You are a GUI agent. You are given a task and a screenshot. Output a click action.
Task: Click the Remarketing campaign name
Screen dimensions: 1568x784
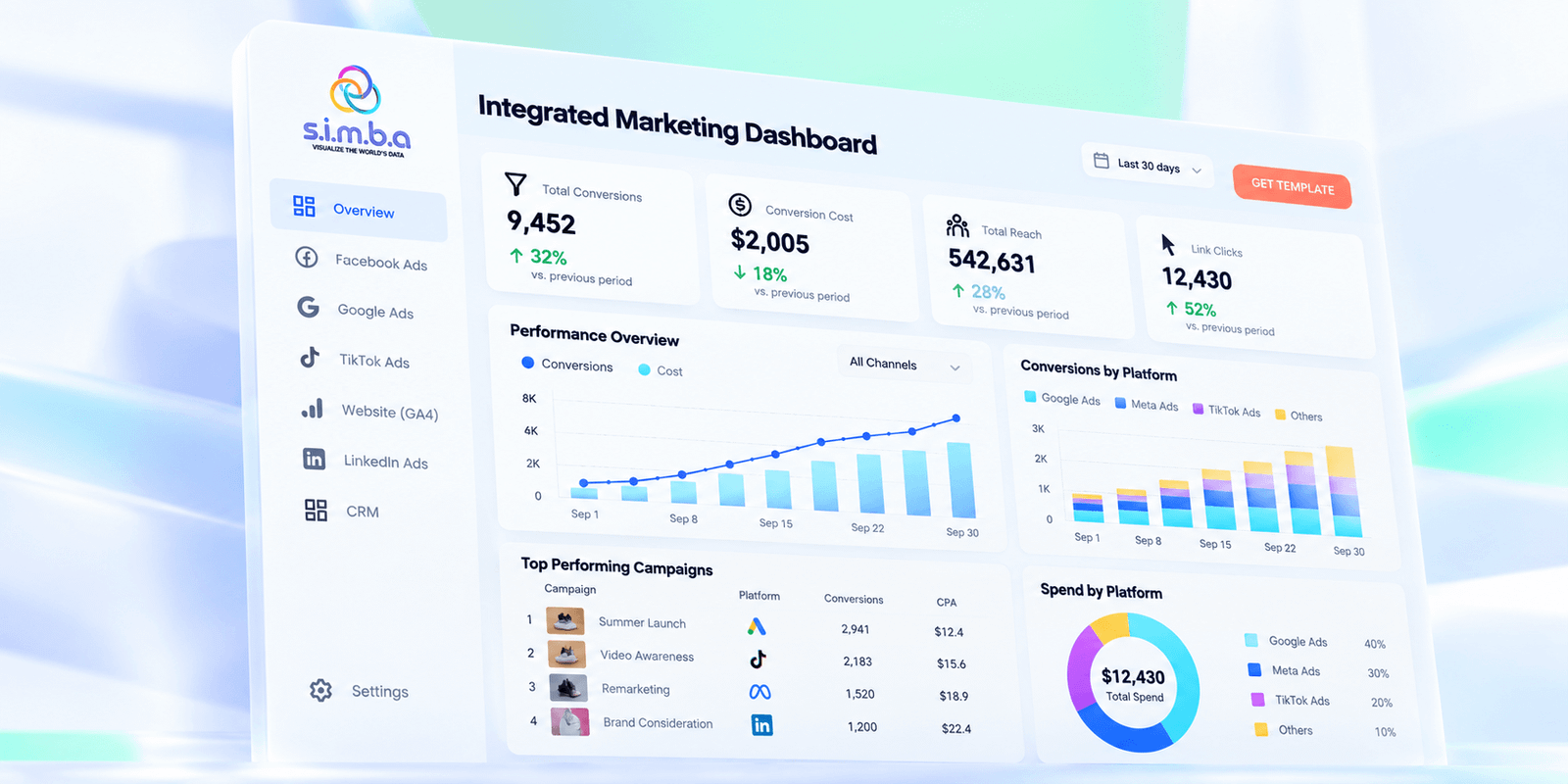point(636,689)
